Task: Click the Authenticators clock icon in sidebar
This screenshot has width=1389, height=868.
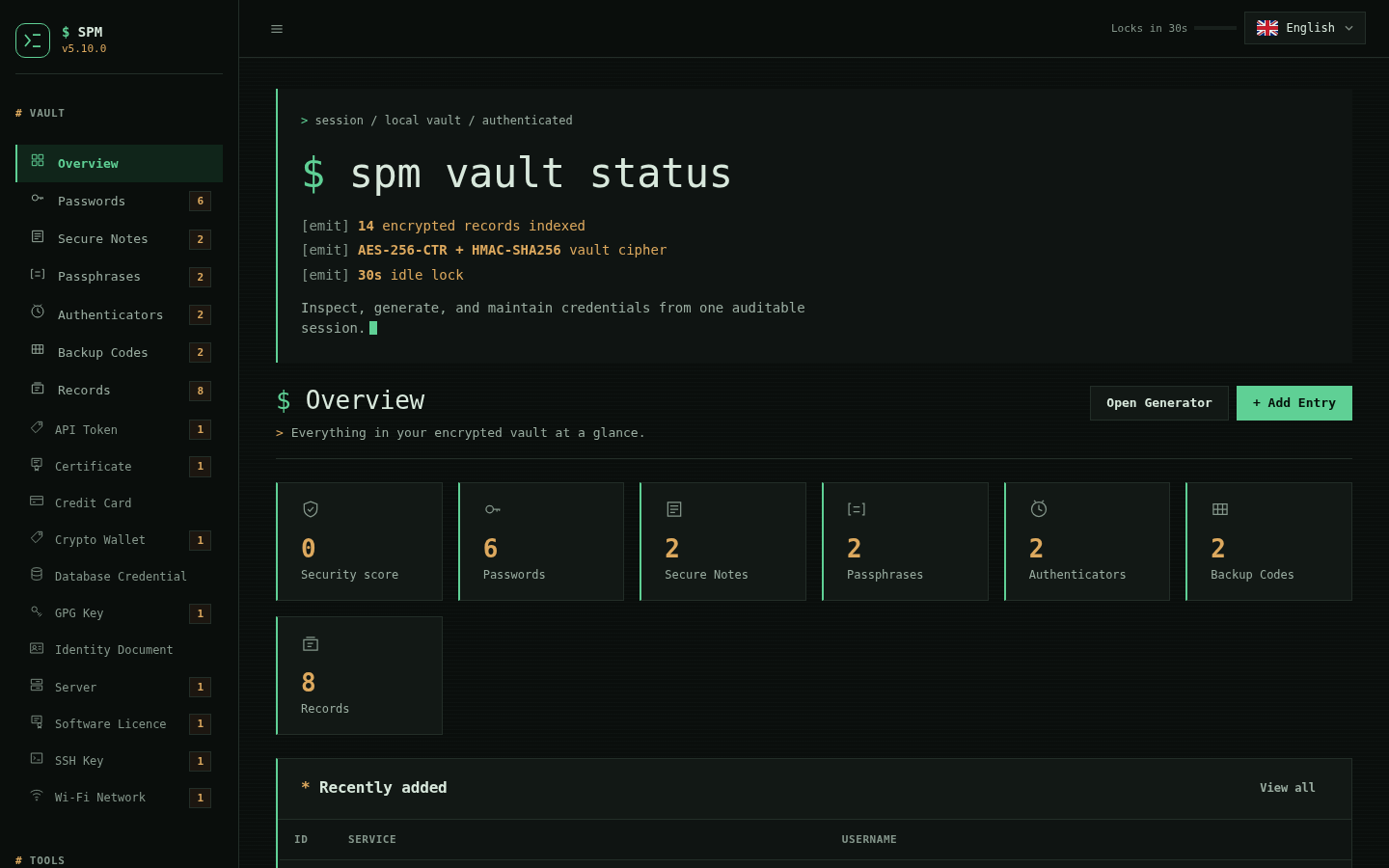Action: click(x=38, y=312)
